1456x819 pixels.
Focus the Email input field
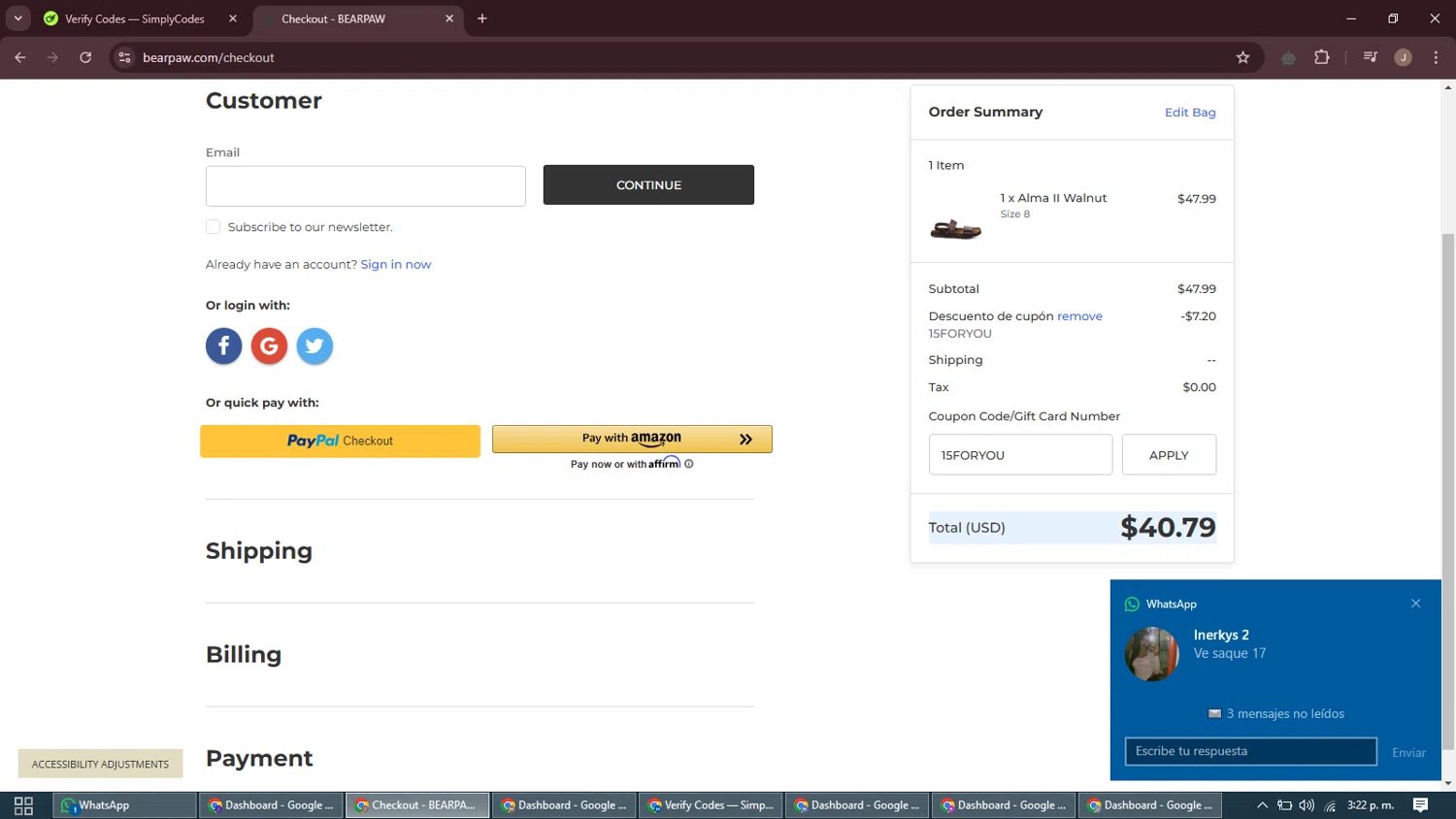tap(366, 186)
